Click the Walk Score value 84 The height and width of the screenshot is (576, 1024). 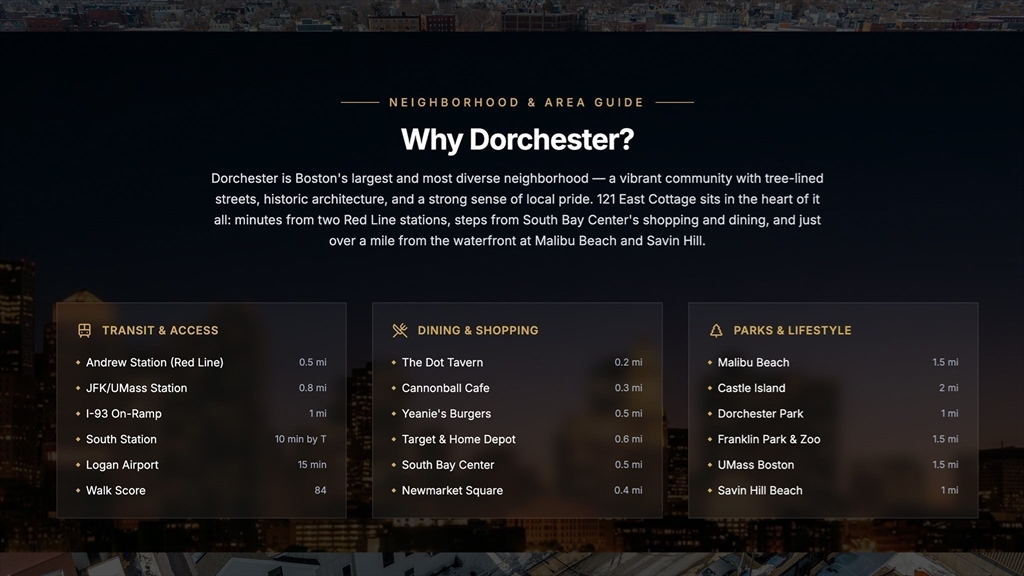pyautogui.click(x=320, y=491)
